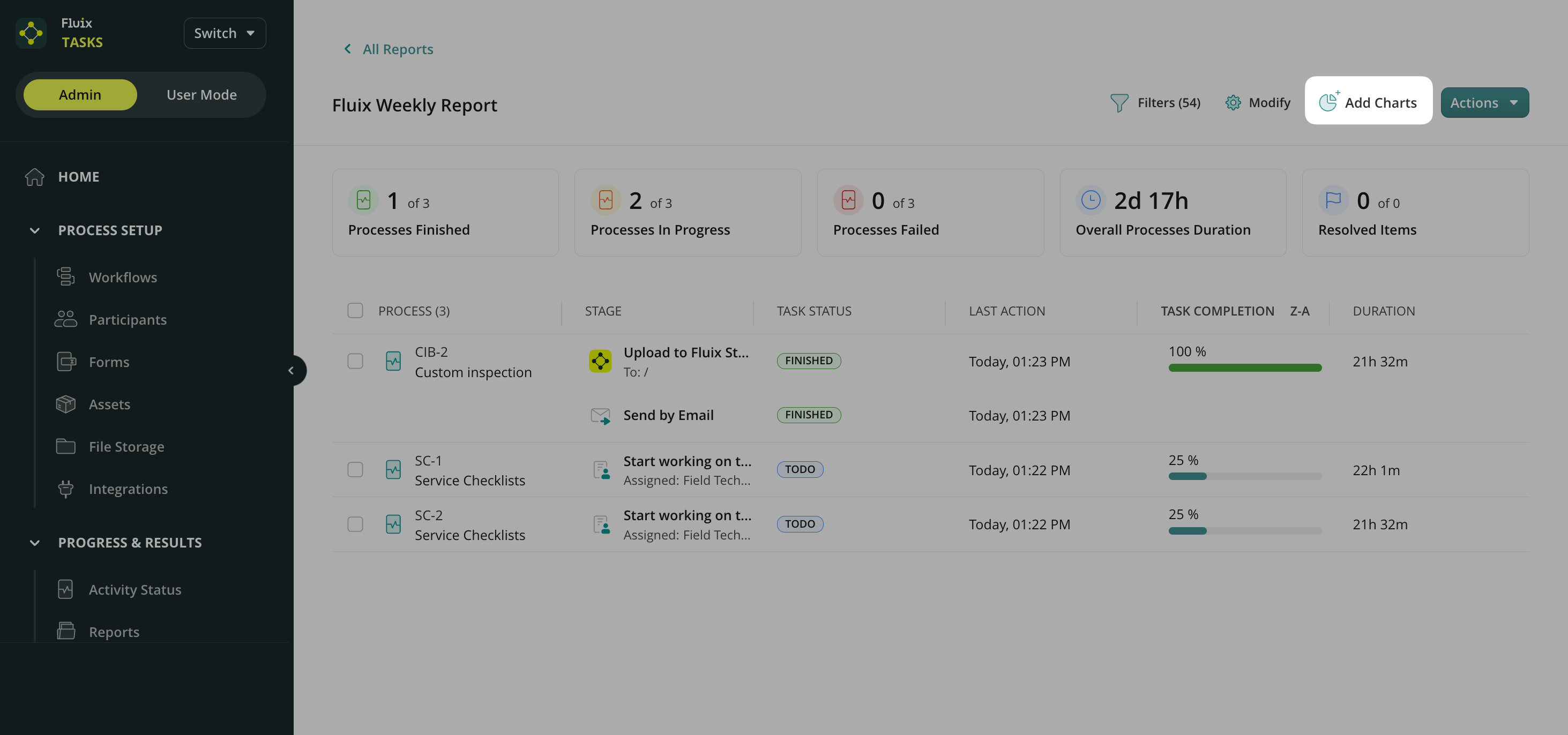This screenshot has height=735, width=1568.
Task: Open the Switch dropdown
Action: click(x=225, y=33)
